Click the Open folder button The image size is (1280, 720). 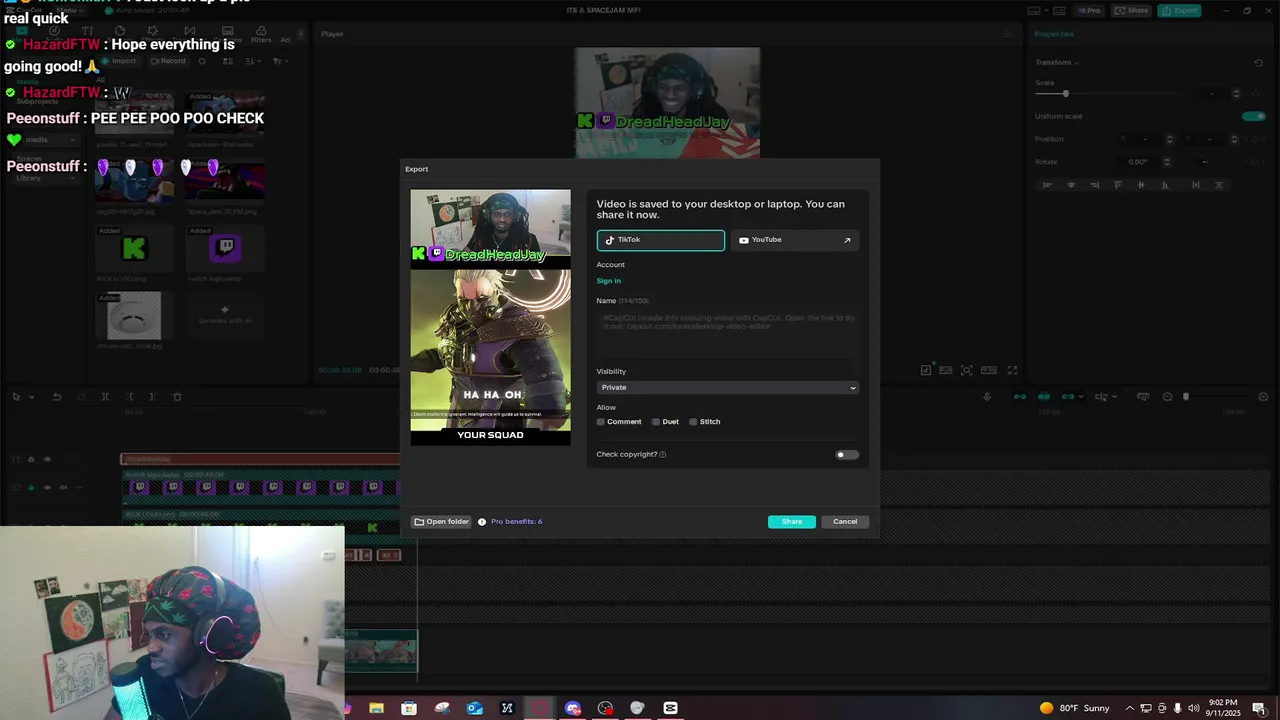441,522
